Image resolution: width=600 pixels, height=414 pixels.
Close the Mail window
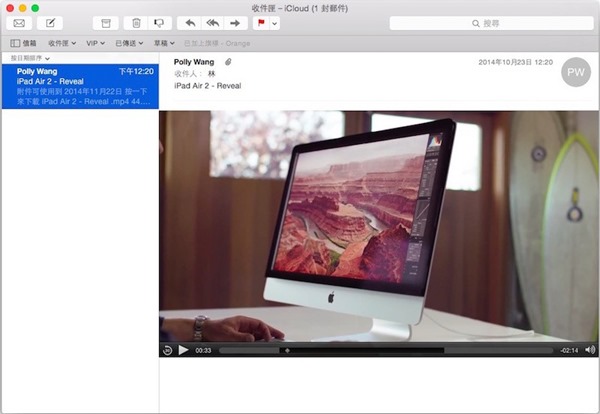[10, 8]
